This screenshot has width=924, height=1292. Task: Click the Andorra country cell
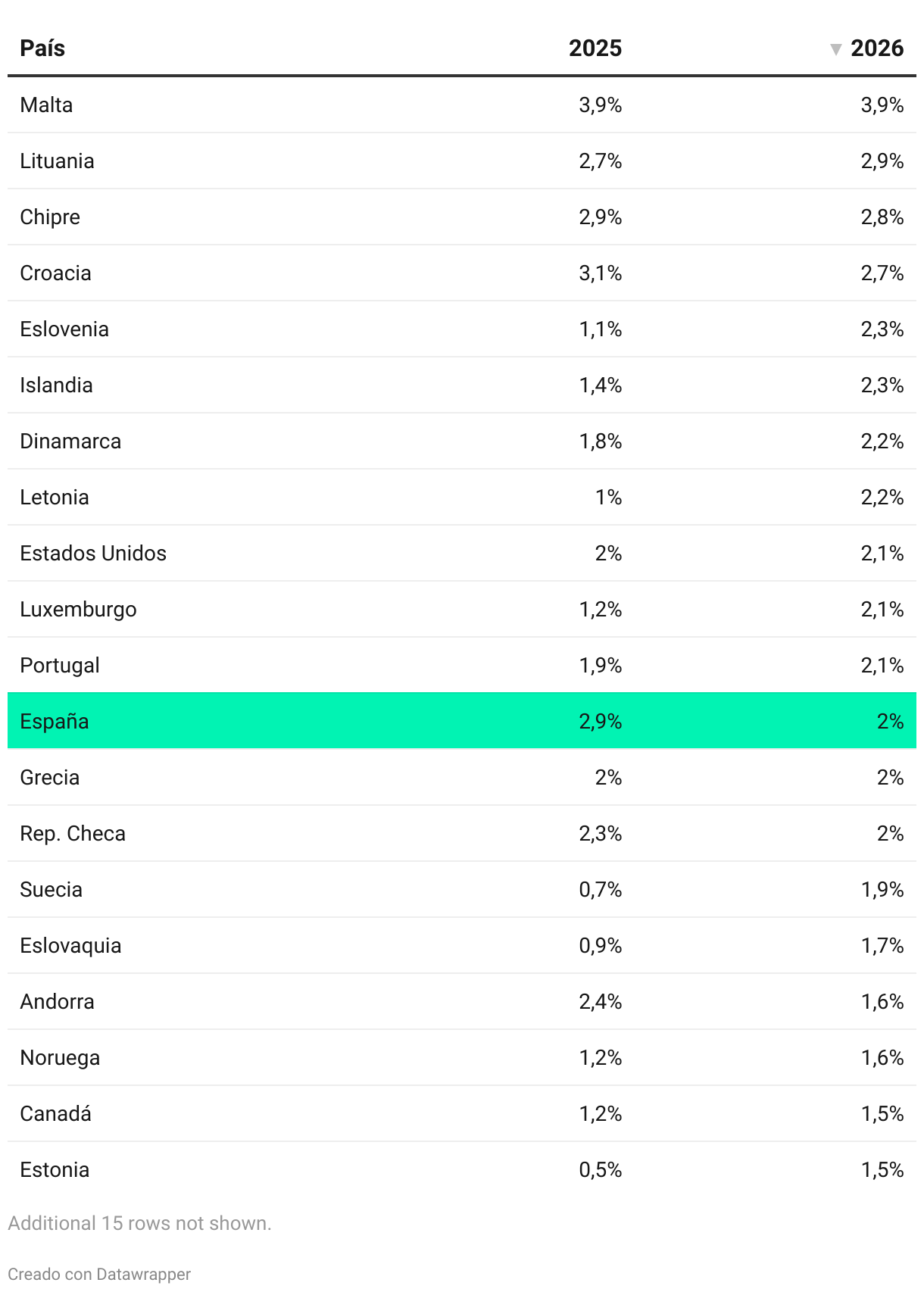pos(57,1001)
